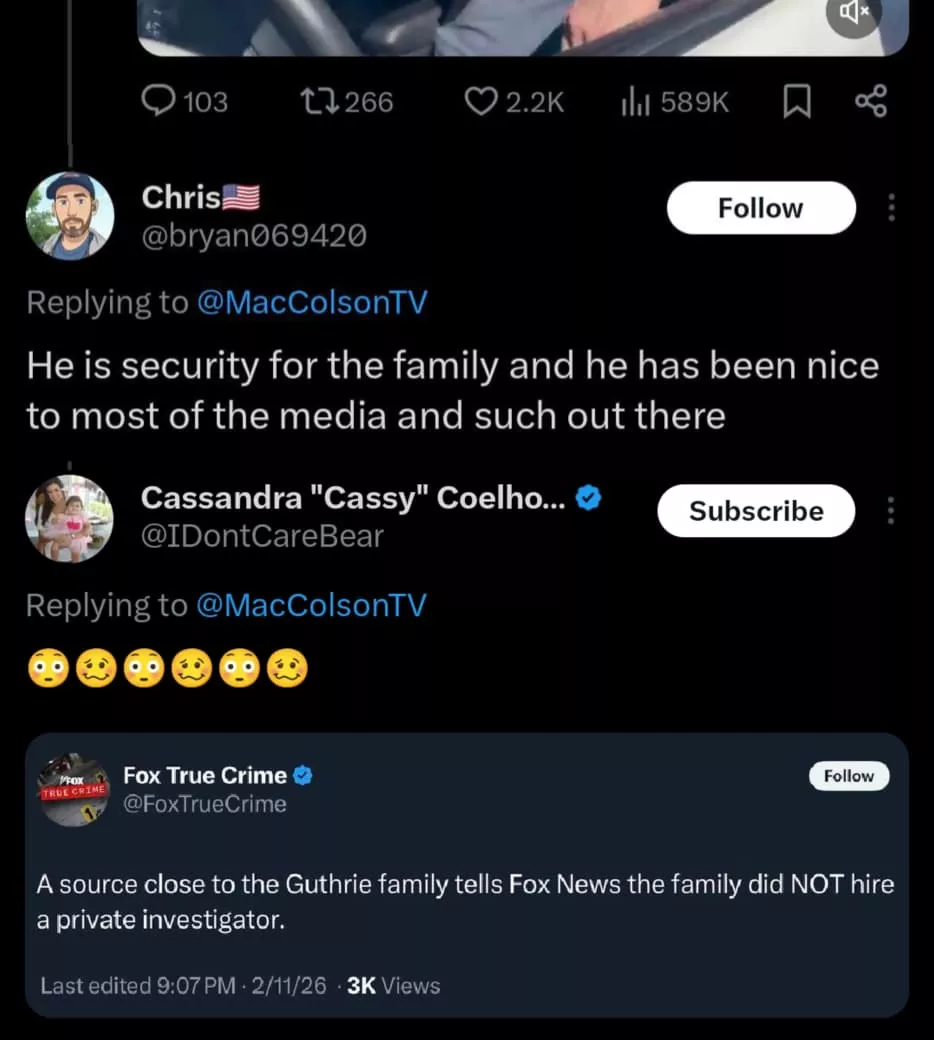Viewport: 934px width, 1040px height.
Task: Like the post with heart icon
Action: (x=482, y=101)
